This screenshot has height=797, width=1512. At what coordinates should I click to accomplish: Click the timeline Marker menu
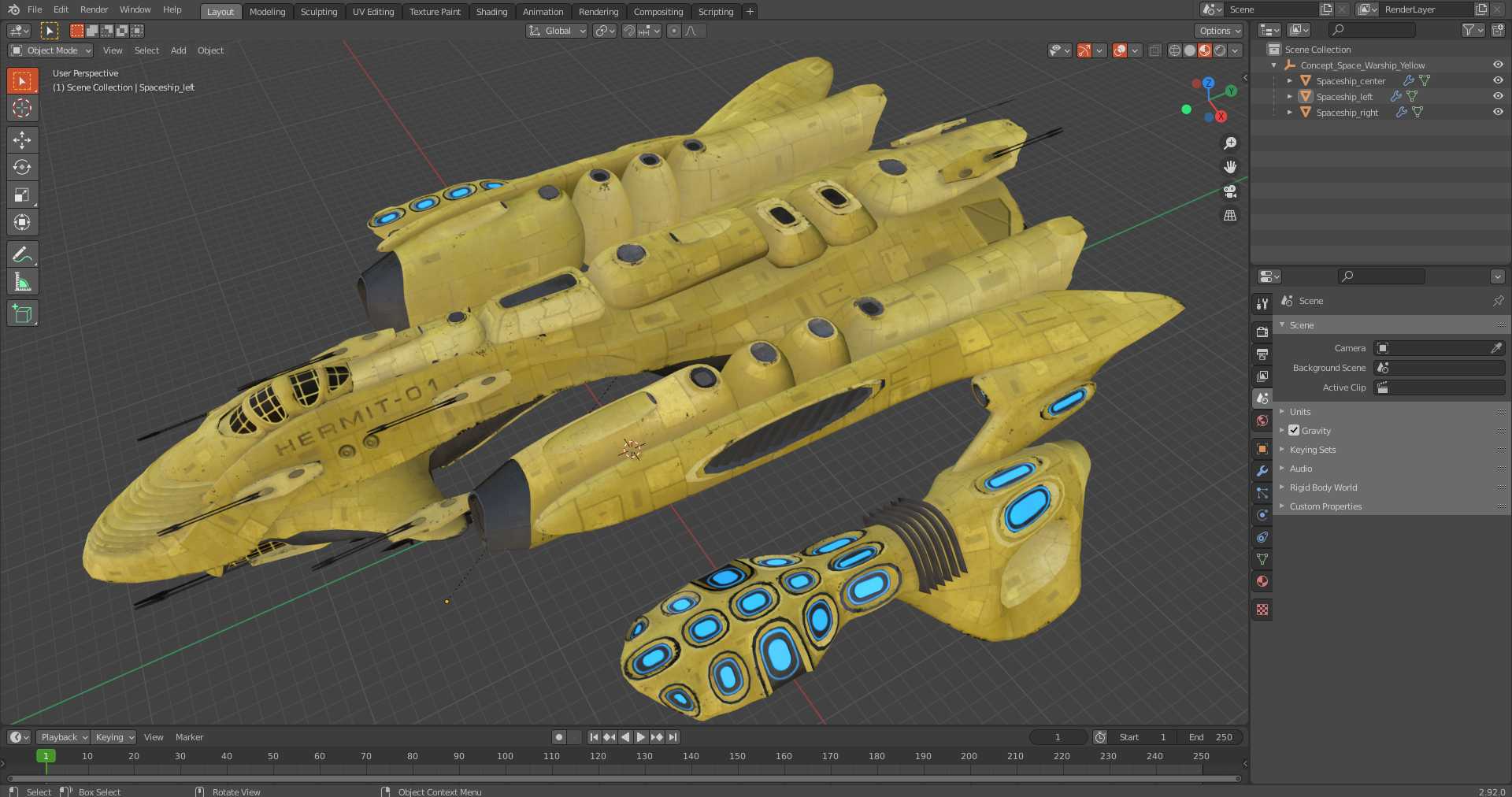tap(189, 737)
